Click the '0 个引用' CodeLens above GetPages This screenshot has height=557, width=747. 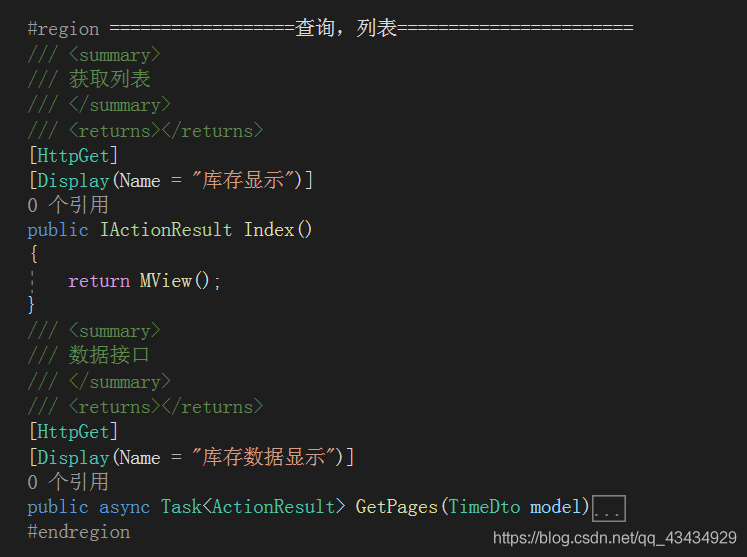point(68,482)
